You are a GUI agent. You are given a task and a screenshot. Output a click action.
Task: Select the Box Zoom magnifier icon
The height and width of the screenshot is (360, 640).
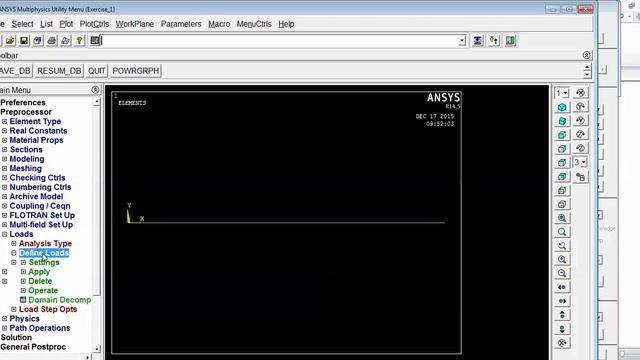coord(562,232)
